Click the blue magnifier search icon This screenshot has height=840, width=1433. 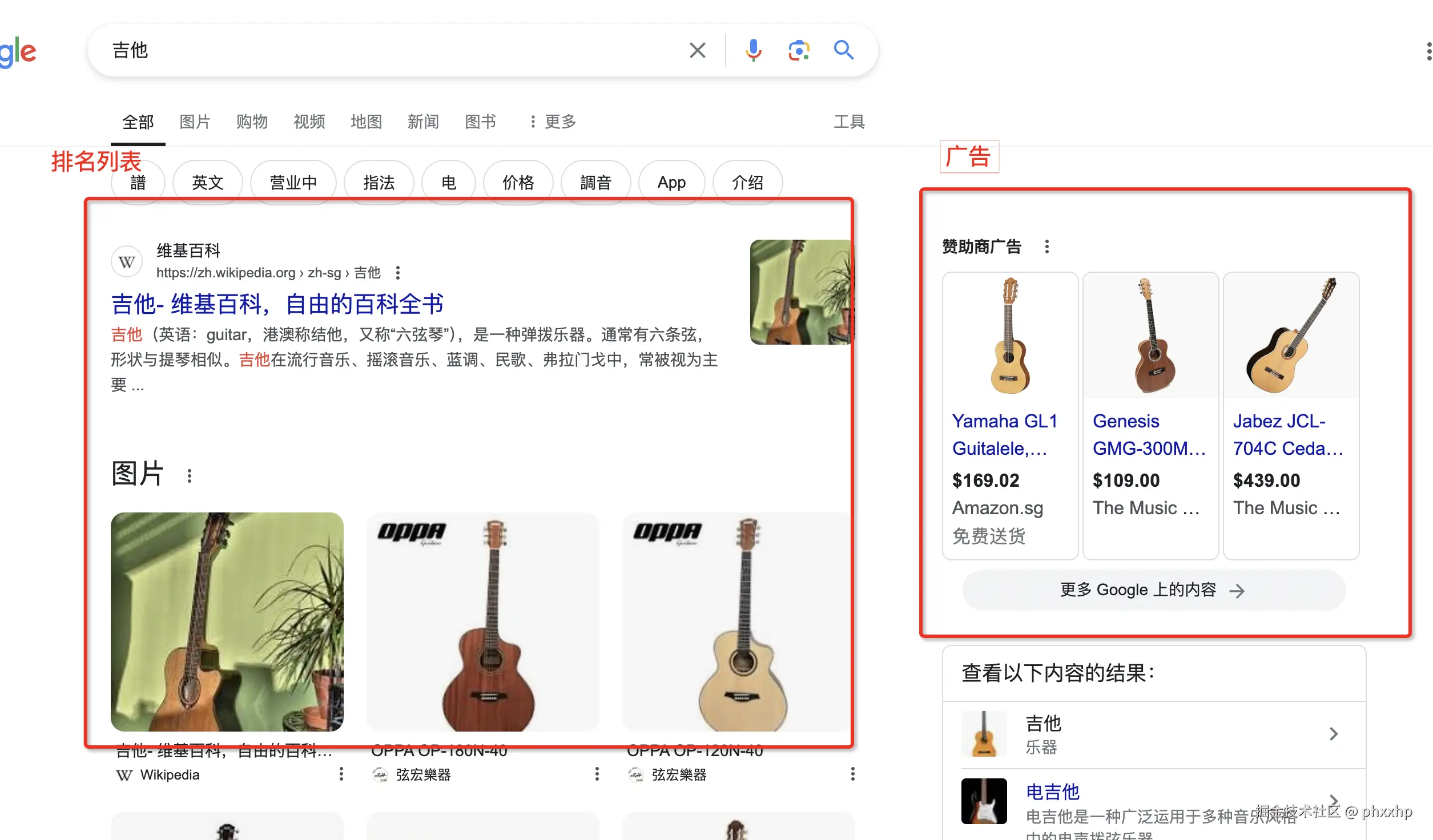pyautogui.click(x=843, y=50)
